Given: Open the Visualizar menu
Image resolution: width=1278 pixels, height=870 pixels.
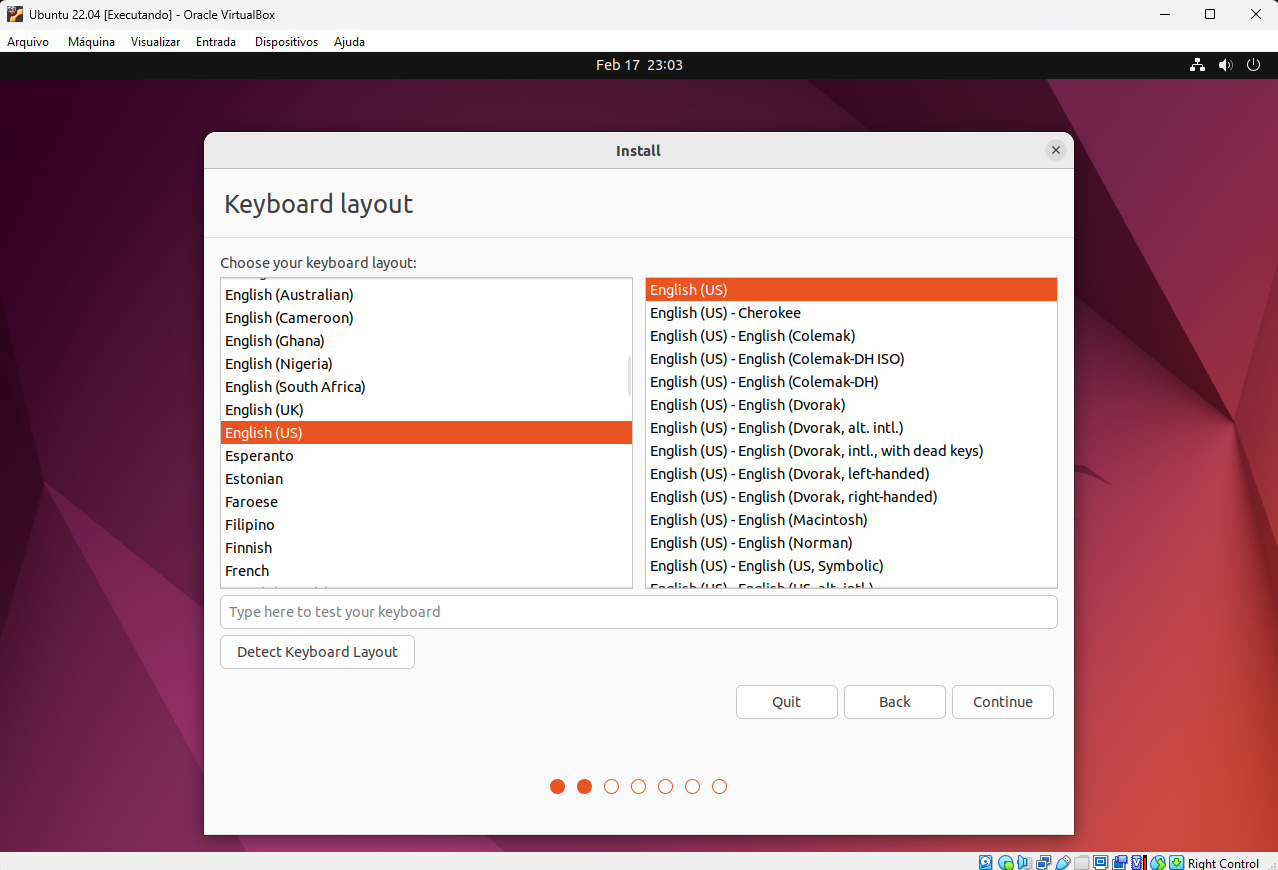Looking at the screenshot, I should click(x=155, y=42).
